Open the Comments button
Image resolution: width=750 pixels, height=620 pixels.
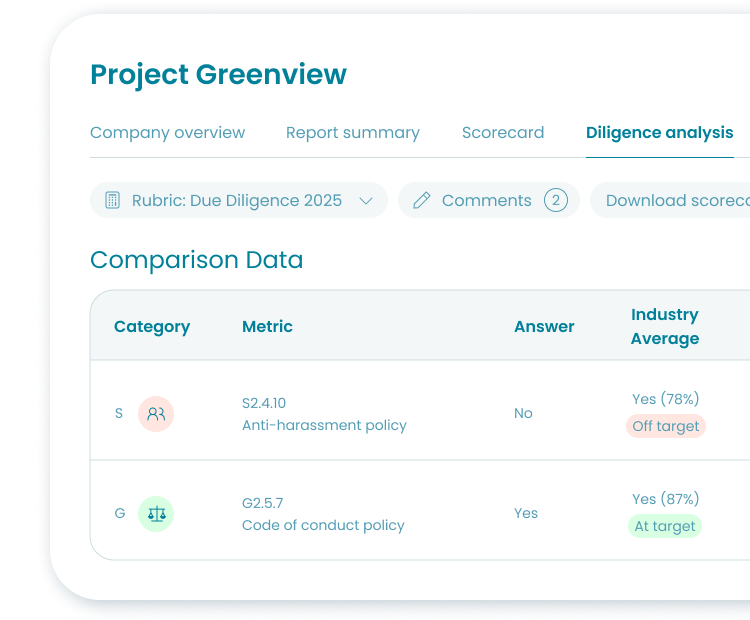(489, 200)
